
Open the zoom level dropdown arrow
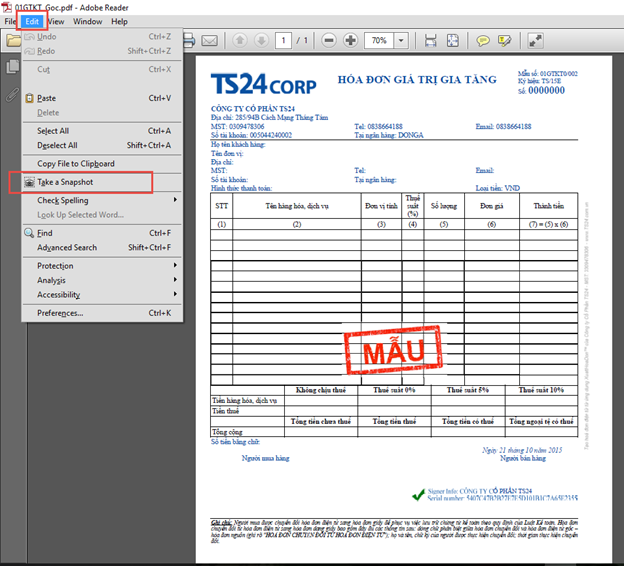401,40
